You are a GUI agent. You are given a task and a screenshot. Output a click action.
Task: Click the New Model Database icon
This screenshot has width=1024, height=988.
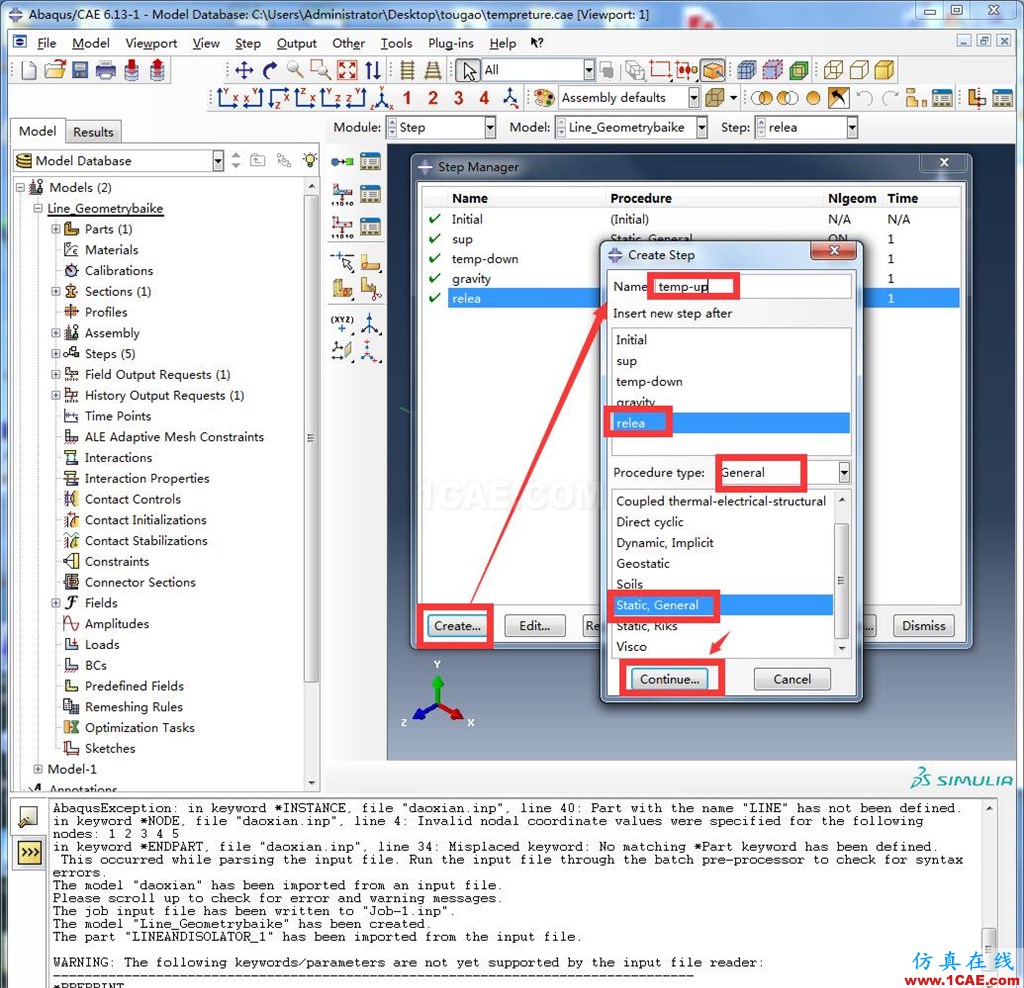tap(29, 70)
